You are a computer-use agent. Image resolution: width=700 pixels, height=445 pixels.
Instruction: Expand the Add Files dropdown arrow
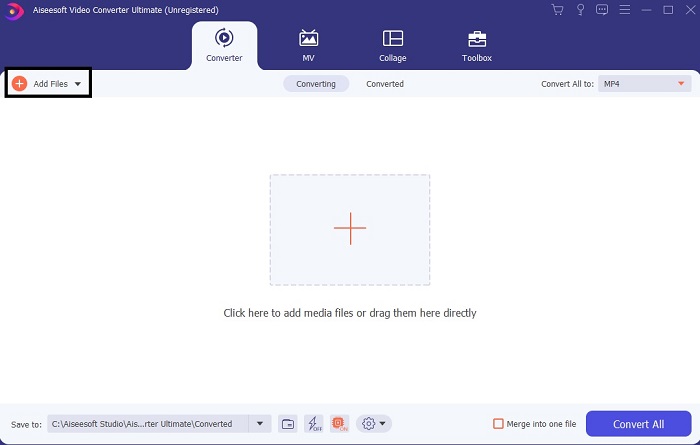pyautogui.click(x=78, y=84)
